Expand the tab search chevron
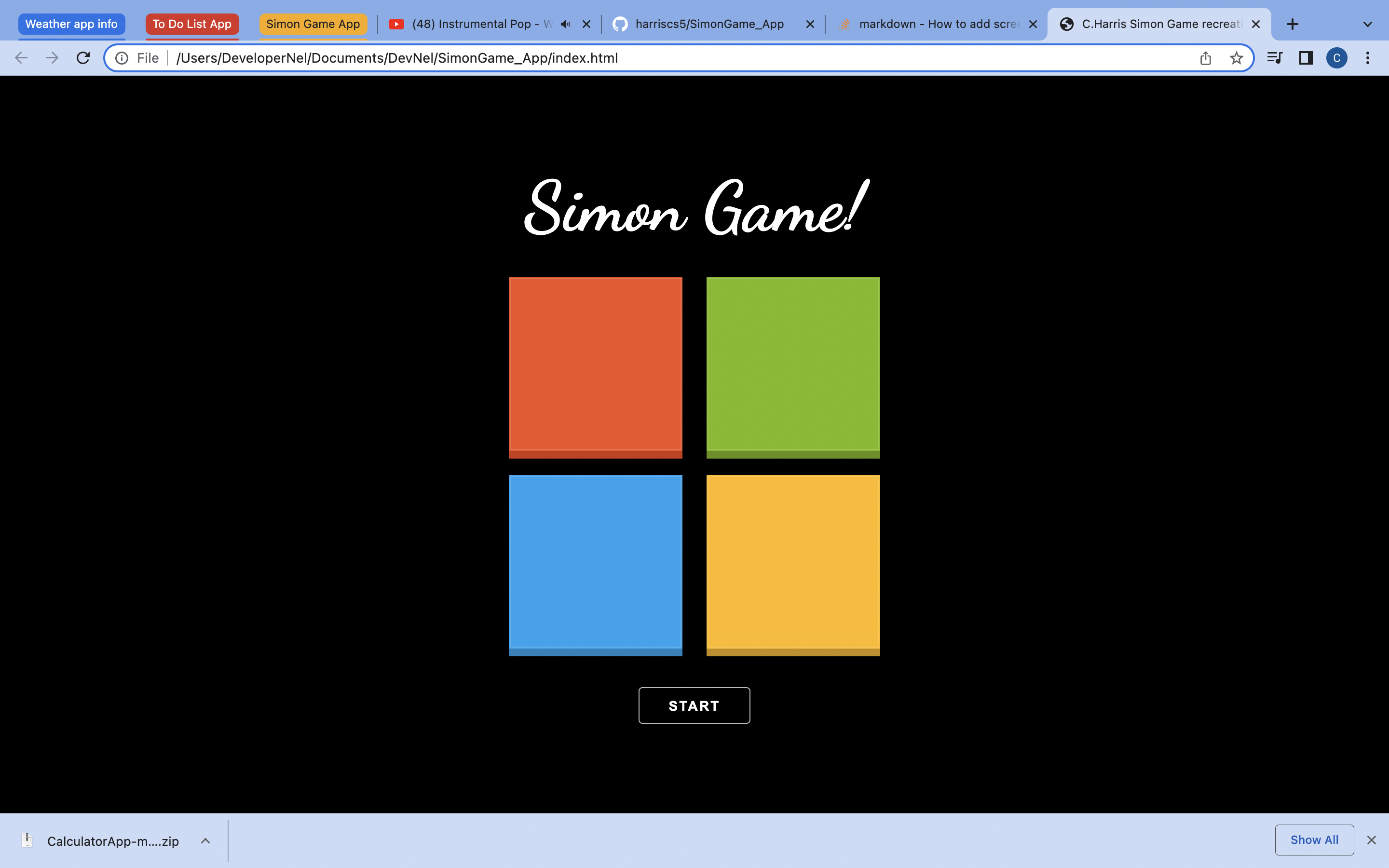Viewport: 1389px width, 868px height. pos(1368,24)
